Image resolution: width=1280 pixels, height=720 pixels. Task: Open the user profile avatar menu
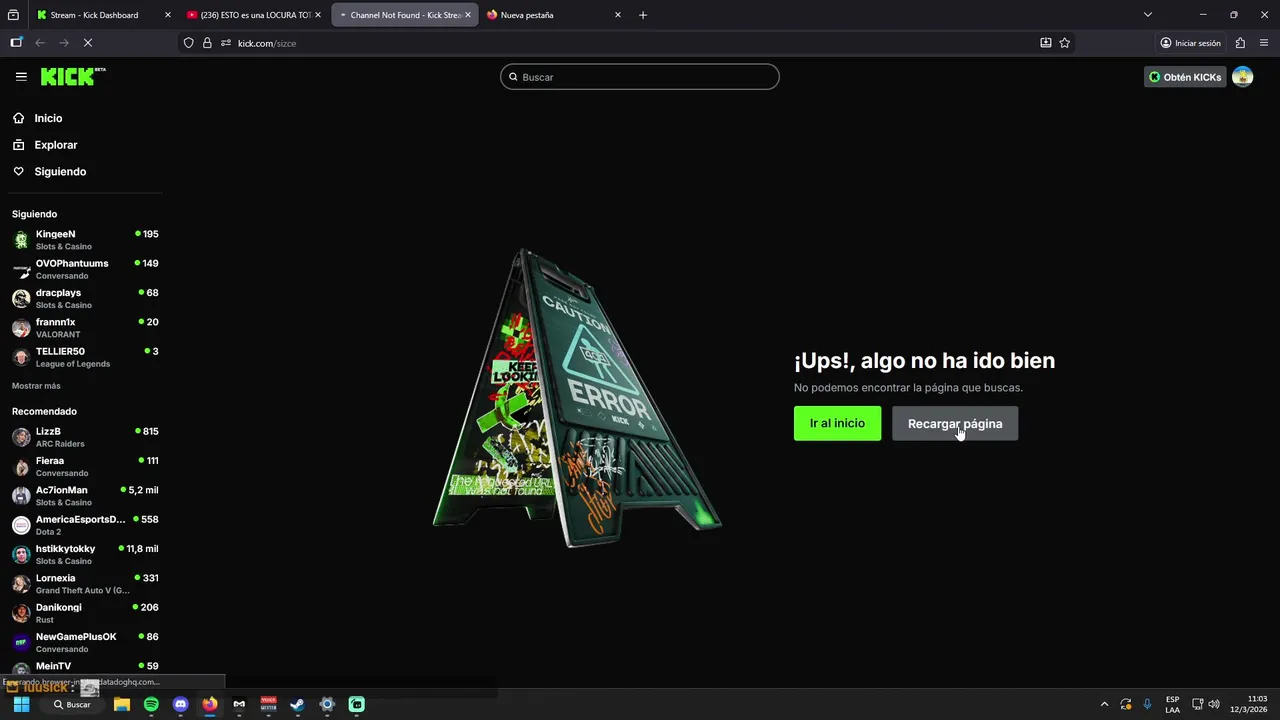1242,77
